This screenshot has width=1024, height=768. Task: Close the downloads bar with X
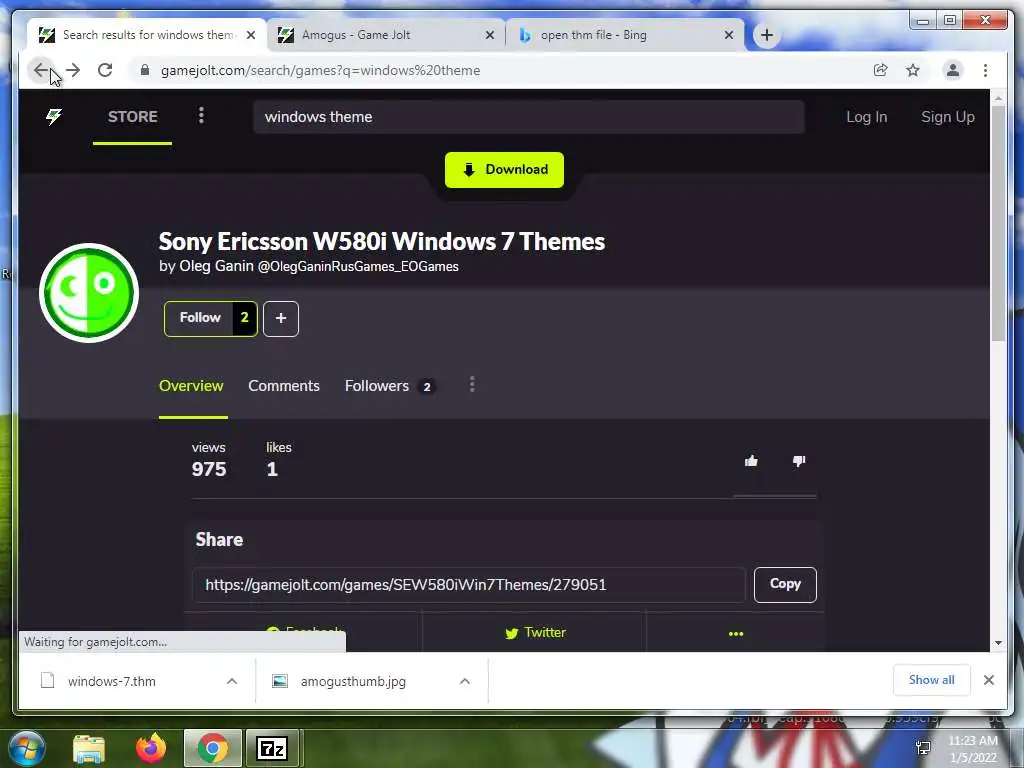(x=989, y=680)
